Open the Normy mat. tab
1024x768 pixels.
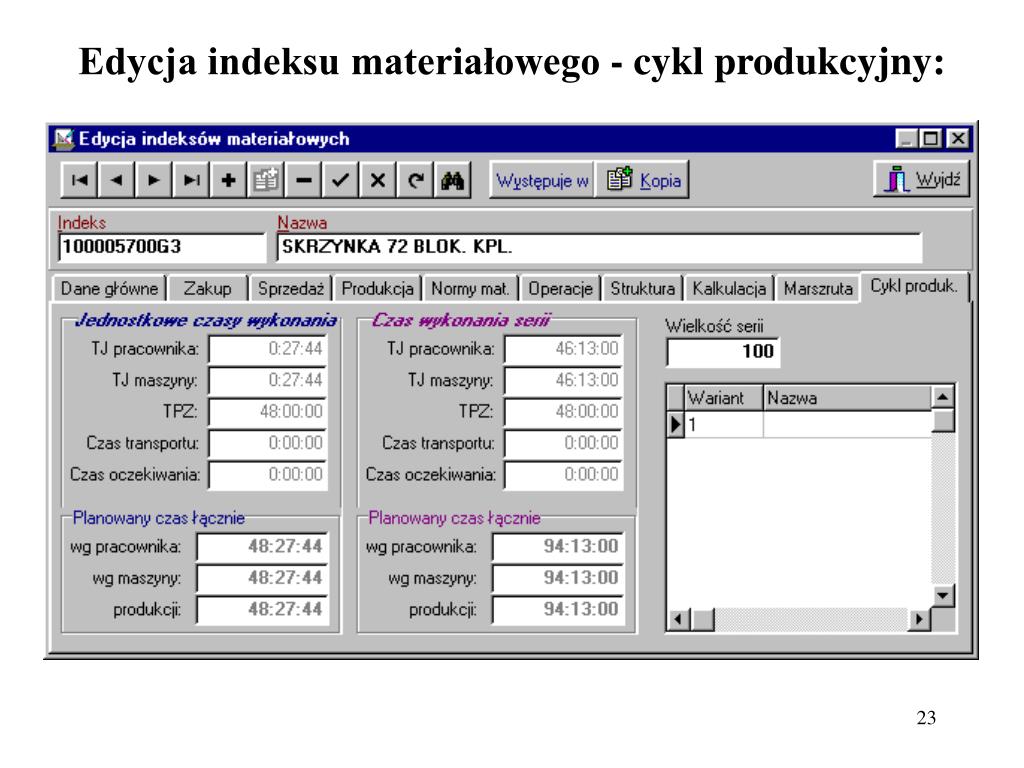[470, 288]
